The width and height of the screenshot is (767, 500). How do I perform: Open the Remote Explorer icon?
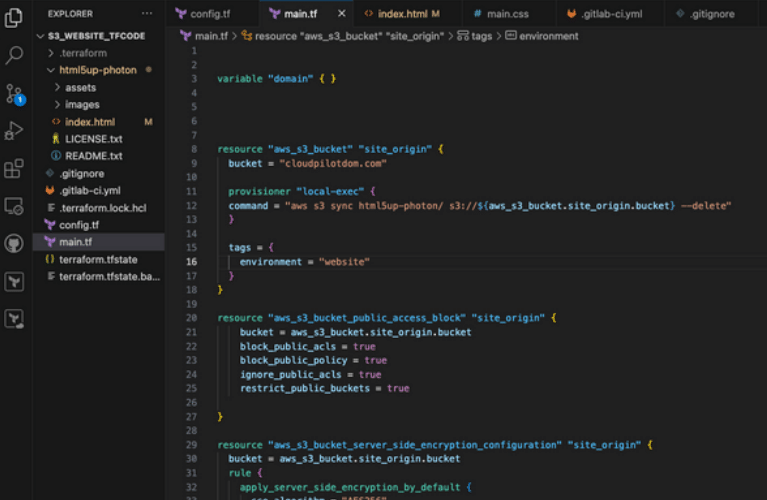[x=14, y=206]
